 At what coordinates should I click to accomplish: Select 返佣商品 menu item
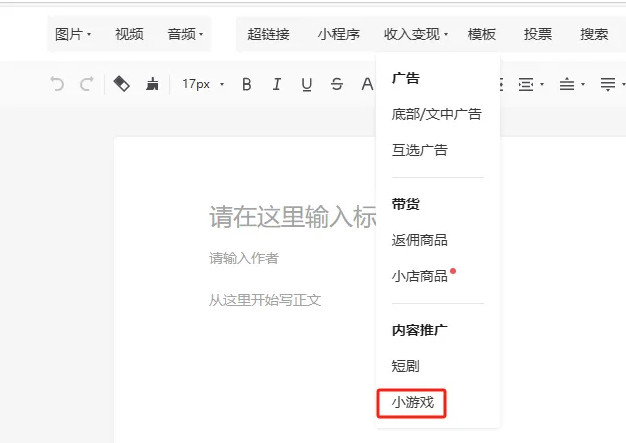[x=420, y=240]
